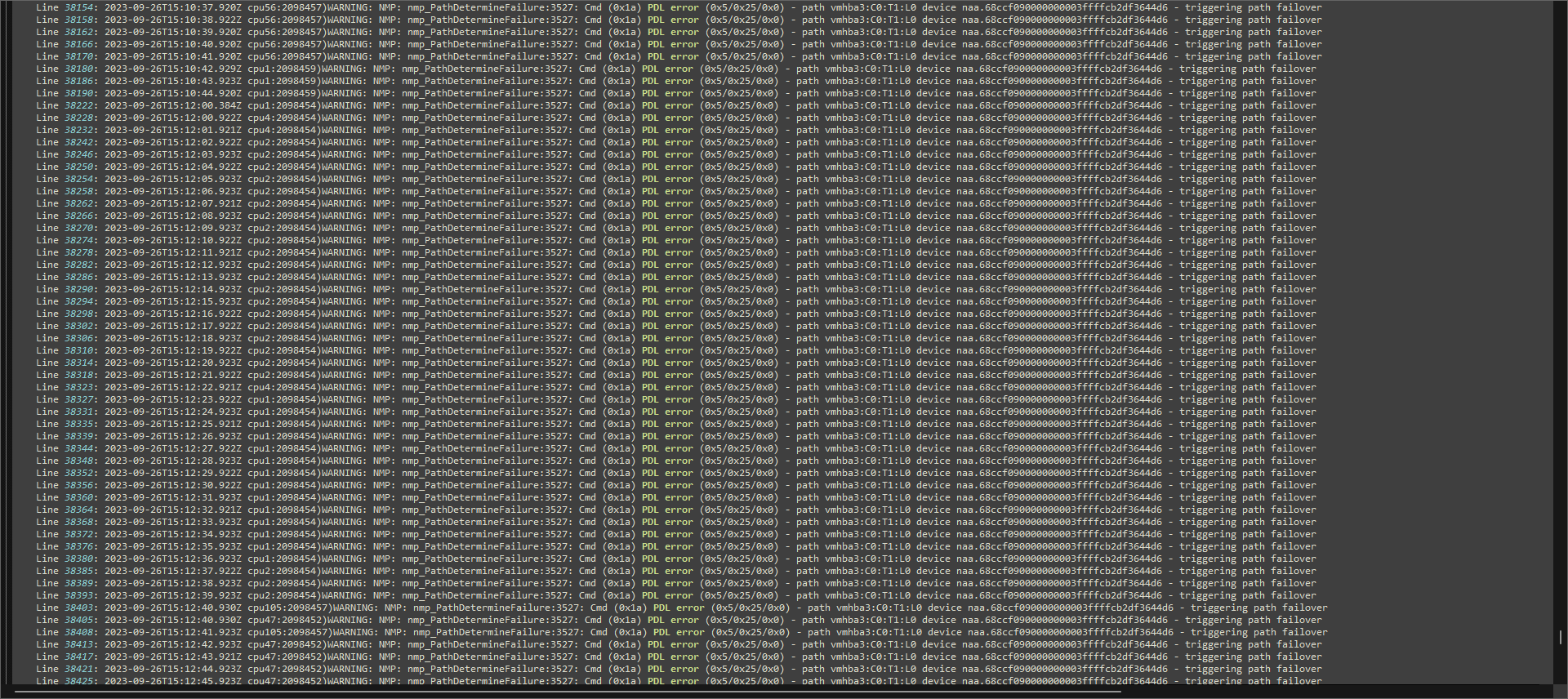Pick log entry Line 38405
This screenshot has height=699, width=1568.
679,620
